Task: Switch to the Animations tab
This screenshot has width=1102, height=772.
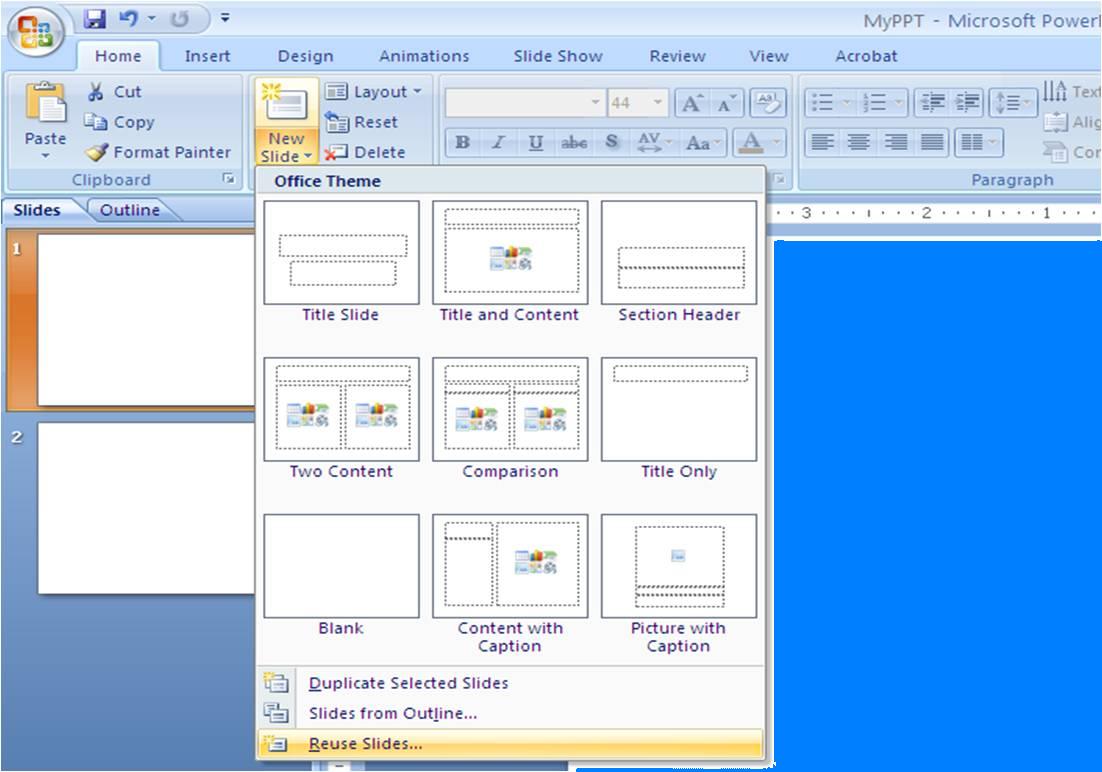Action: [424, 56]
